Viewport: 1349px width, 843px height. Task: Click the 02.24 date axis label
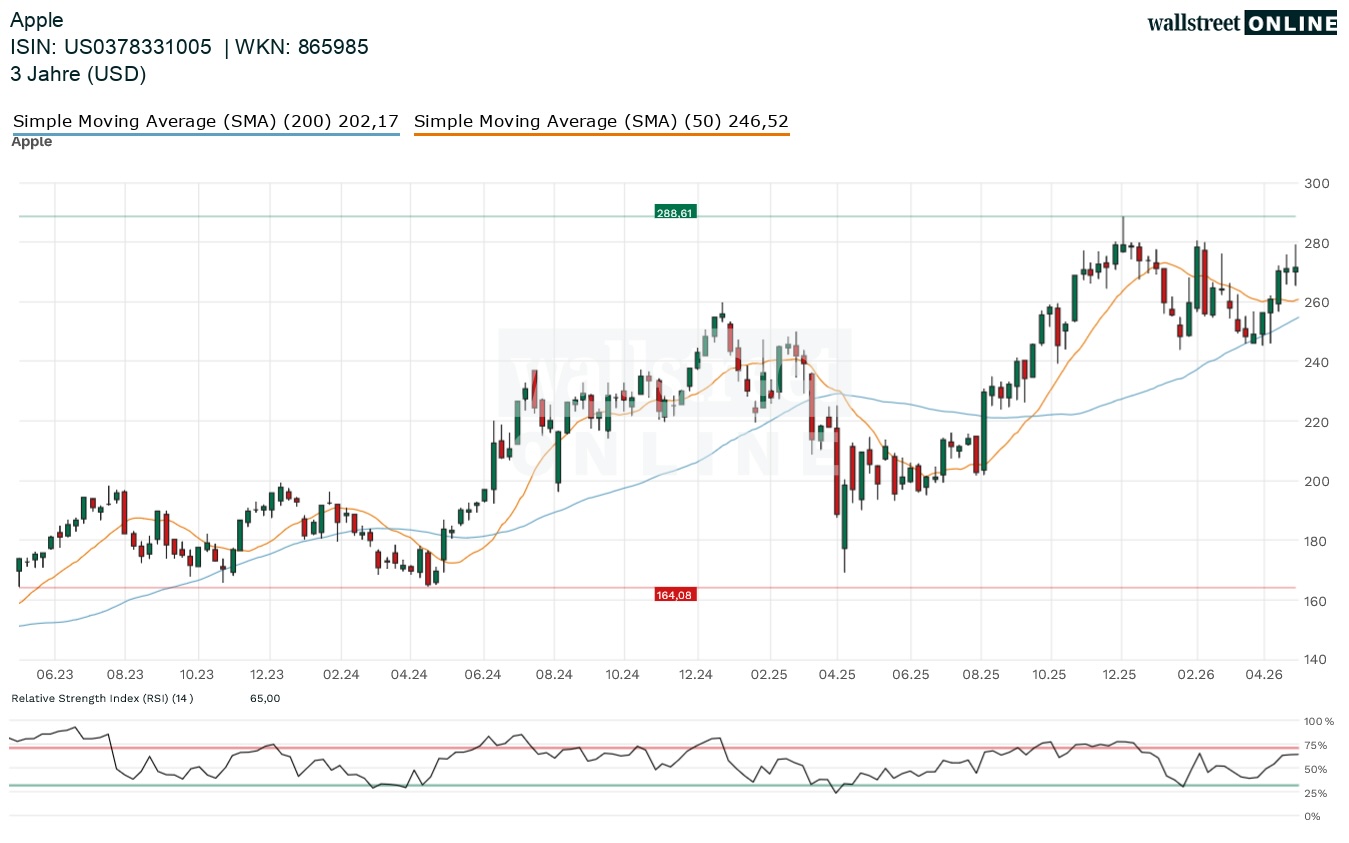[341, 675]
